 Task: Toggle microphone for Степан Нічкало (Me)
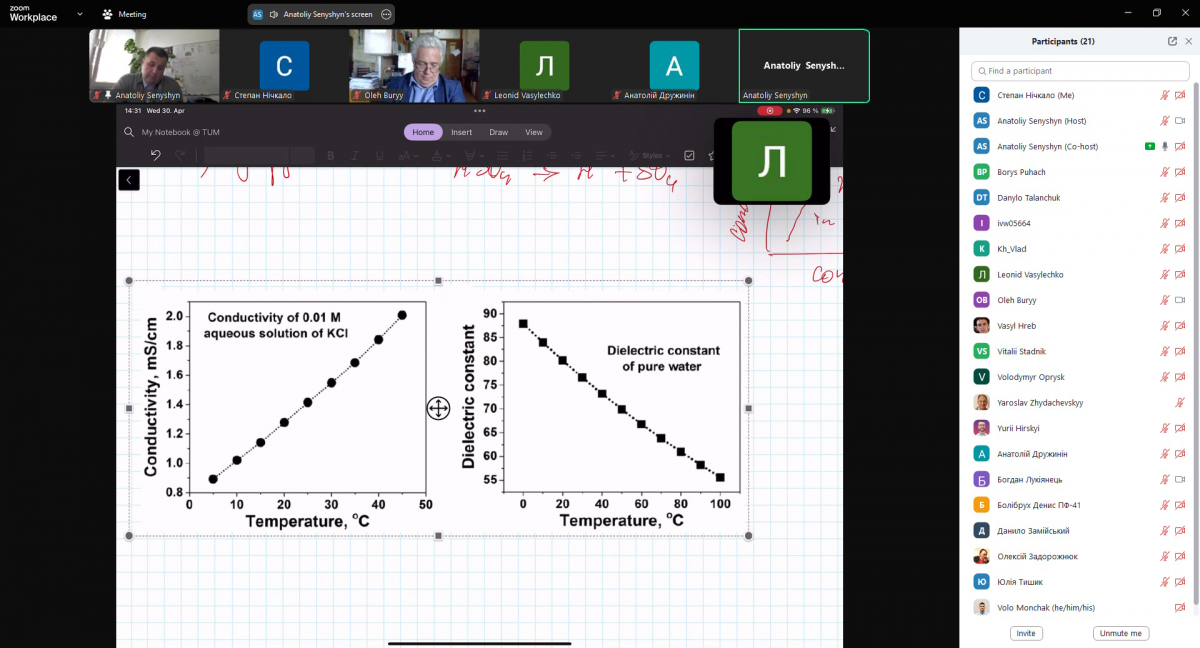click(x=1164, y=95)
